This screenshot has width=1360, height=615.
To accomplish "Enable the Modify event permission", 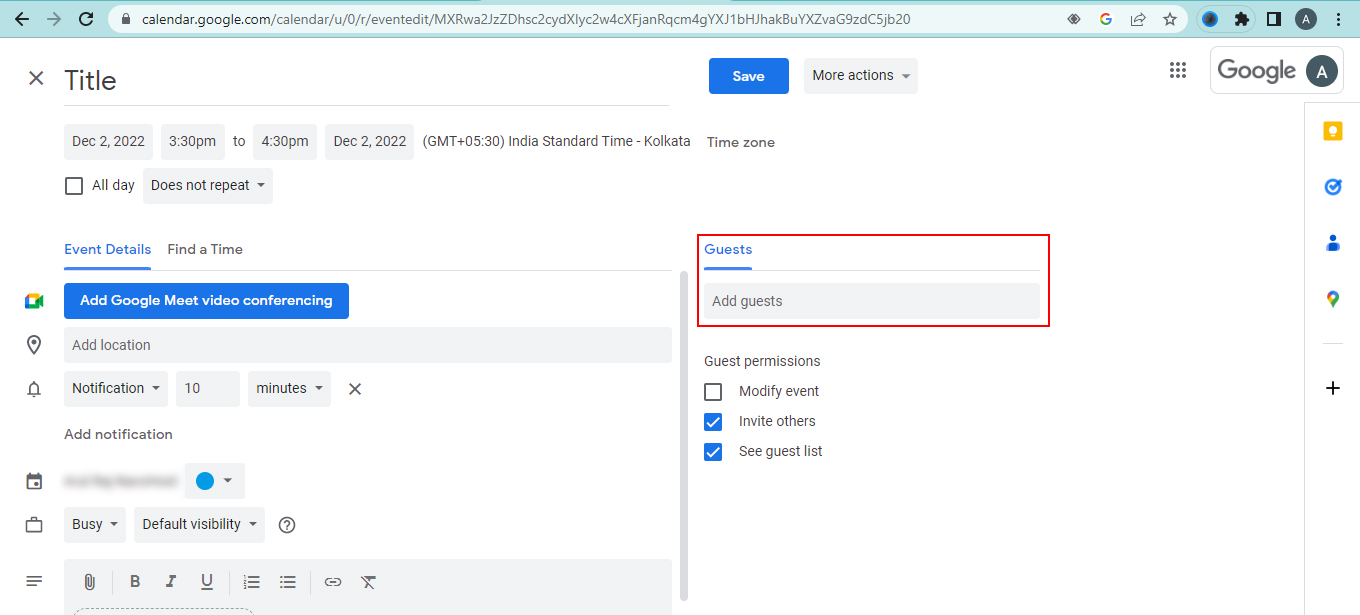I will [x=713, y=391].
